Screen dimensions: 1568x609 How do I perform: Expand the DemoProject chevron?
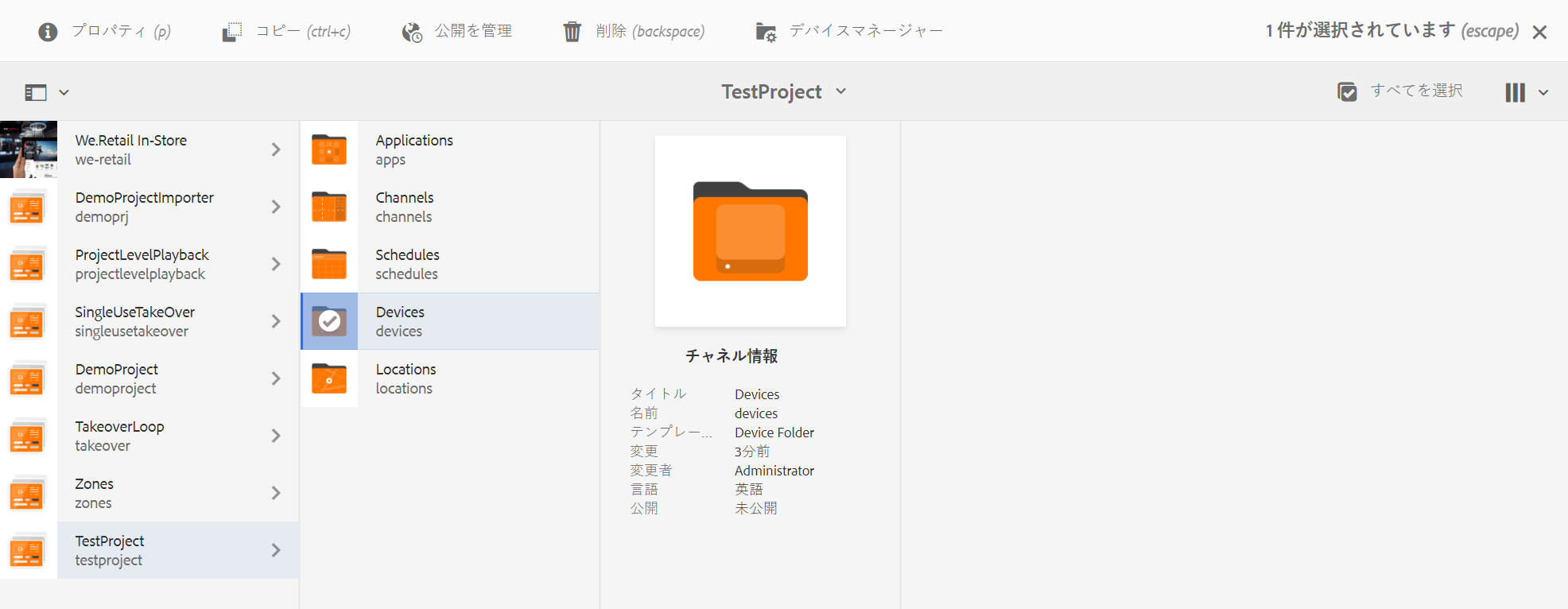[276, 378]
